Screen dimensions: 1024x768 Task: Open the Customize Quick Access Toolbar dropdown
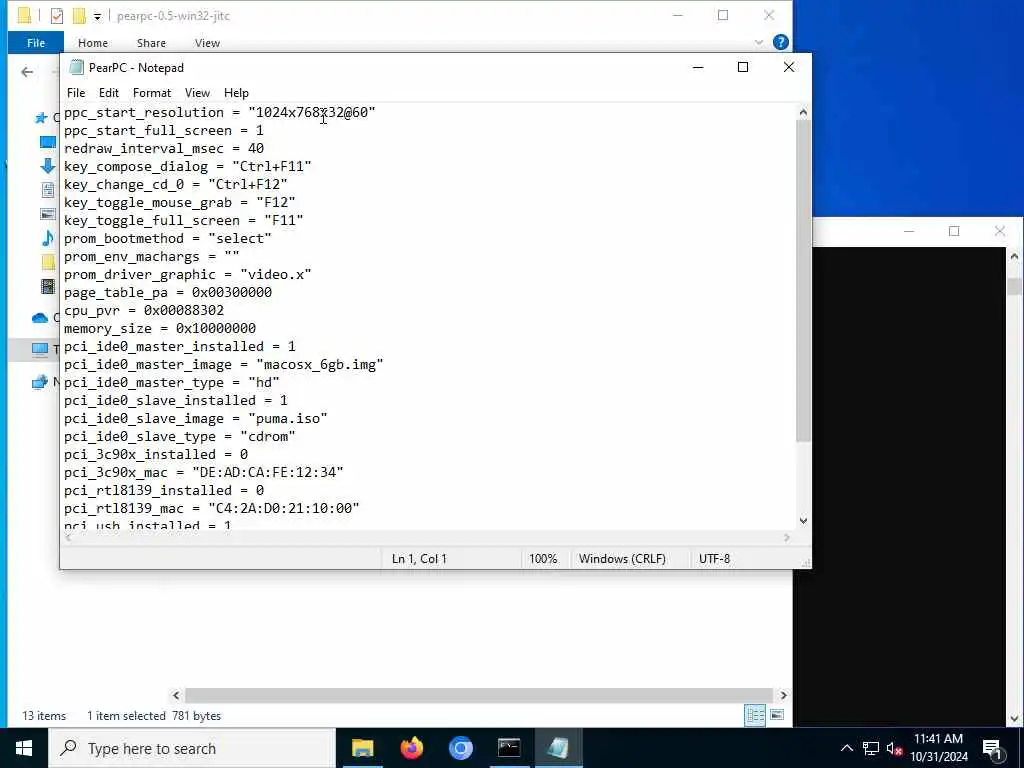[x=97, y=16]
